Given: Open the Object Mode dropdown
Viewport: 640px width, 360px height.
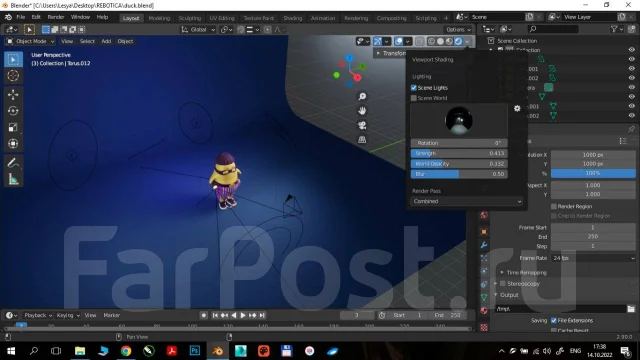Looking at the screenshot, I should [x=31, y=41].
